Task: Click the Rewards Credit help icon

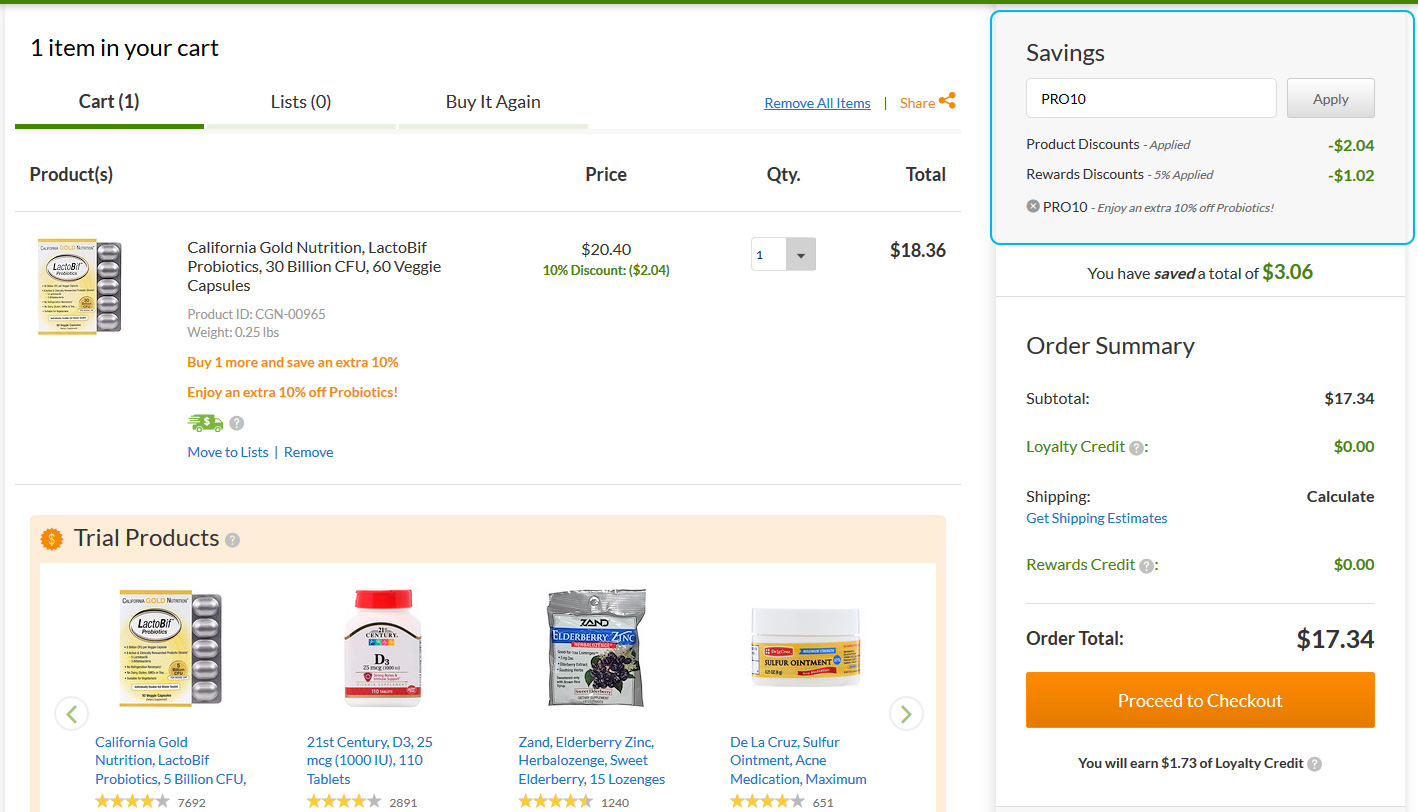Action: pyautogui.click(x=1146, y=566)
